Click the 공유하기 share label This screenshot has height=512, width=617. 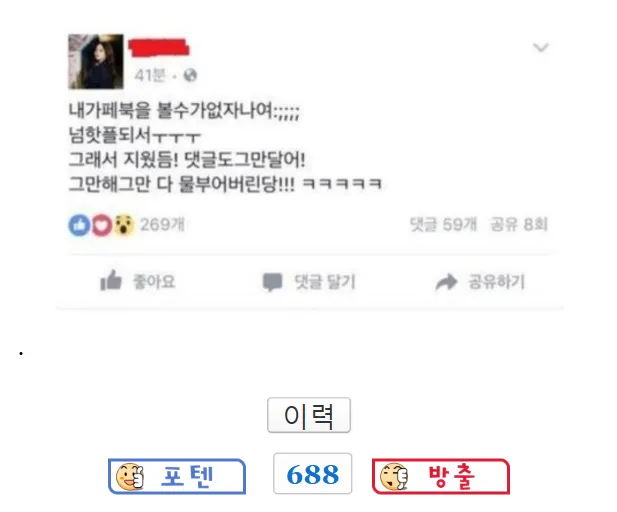tap(496, 282)
